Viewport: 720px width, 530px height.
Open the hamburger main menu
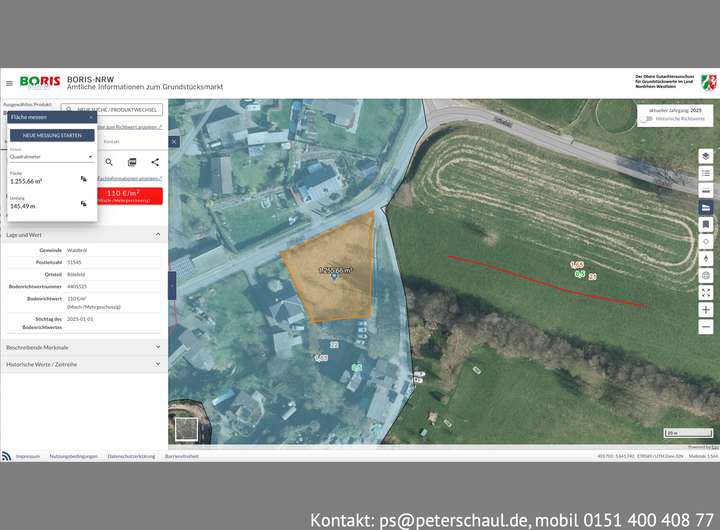[9, 83]
